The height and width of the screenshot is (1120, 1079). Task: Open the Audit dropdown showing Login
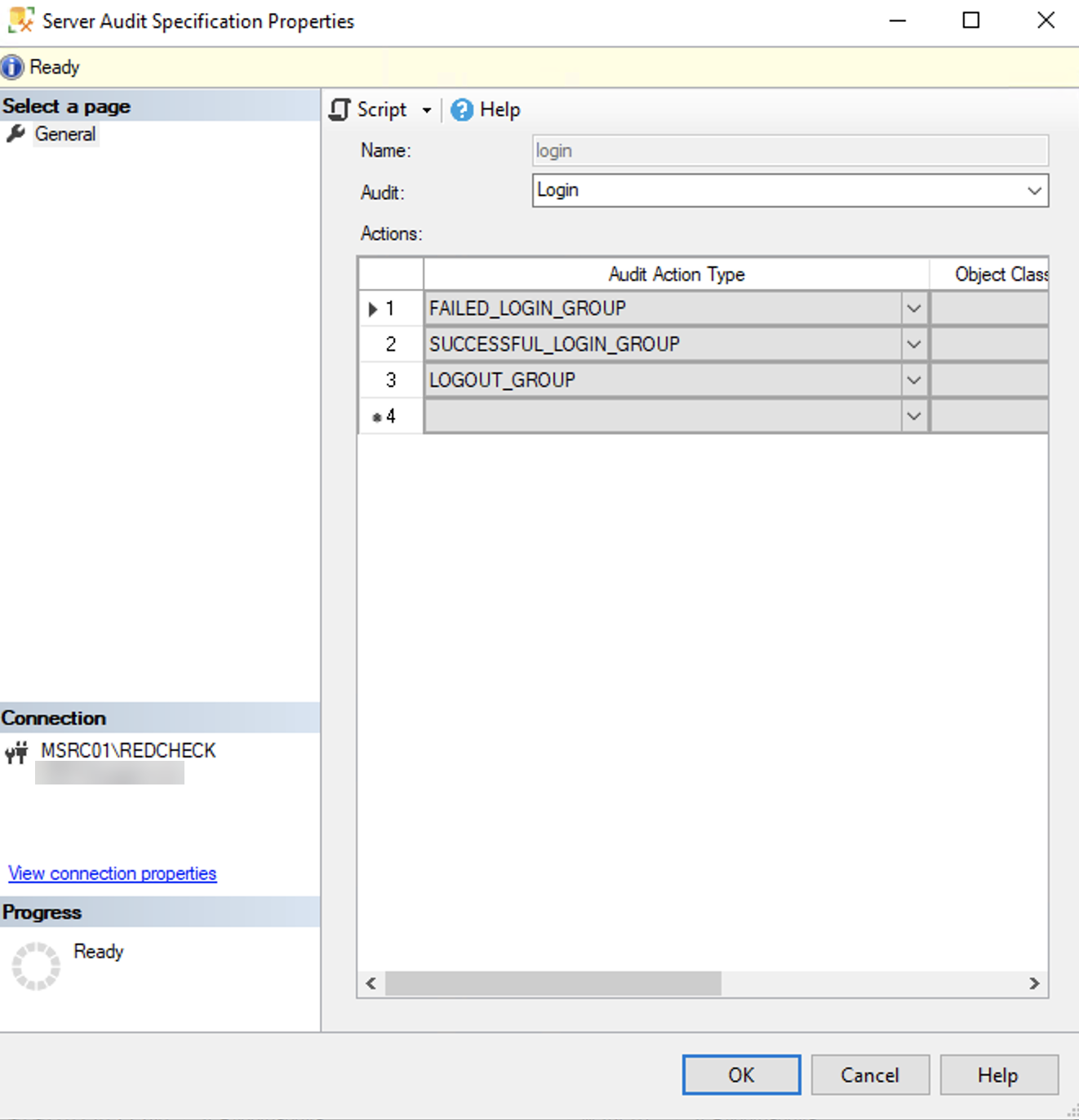click(x=1034, y=190)
